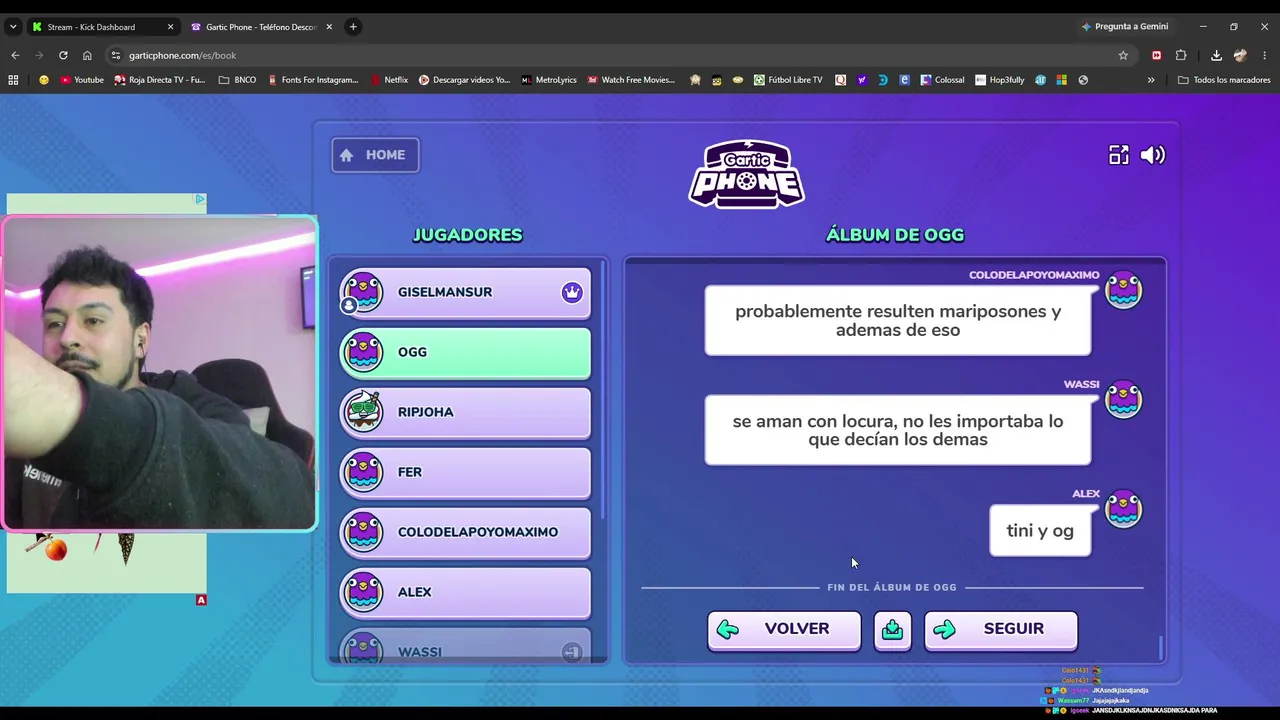This screenshot has height=720, width=1280.
Task: Open the Fútbol Libre TV bookmark
Action: [788, 80]
